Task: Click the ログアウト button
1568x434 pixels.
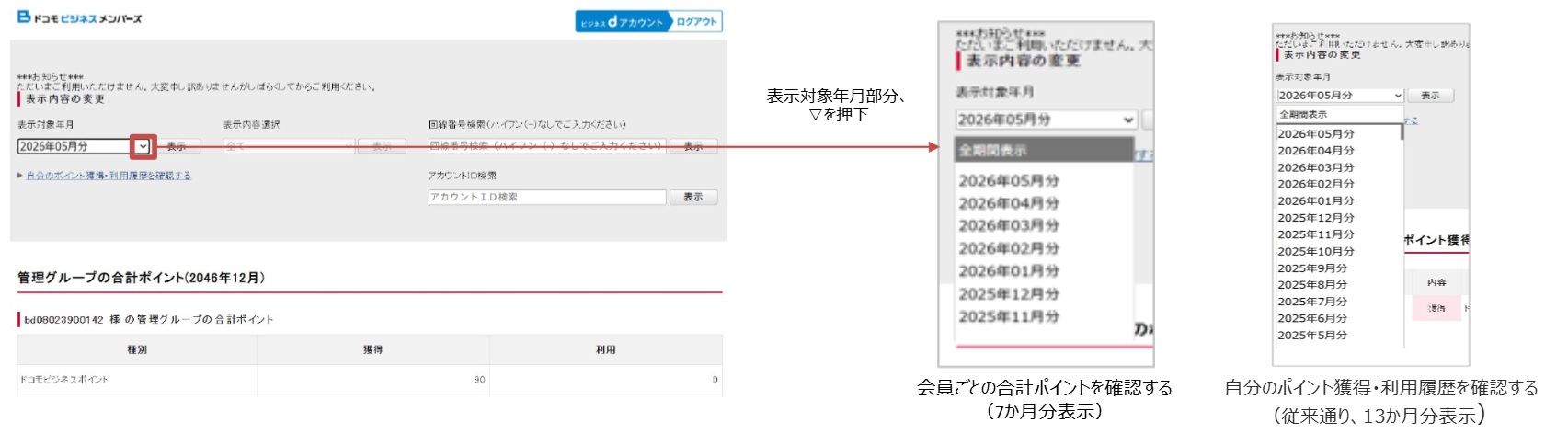Action: (x=697, y=22)
